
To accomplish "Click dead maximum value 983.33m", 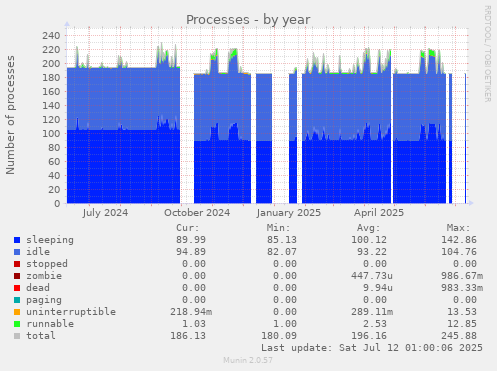I will click(462, 288).
